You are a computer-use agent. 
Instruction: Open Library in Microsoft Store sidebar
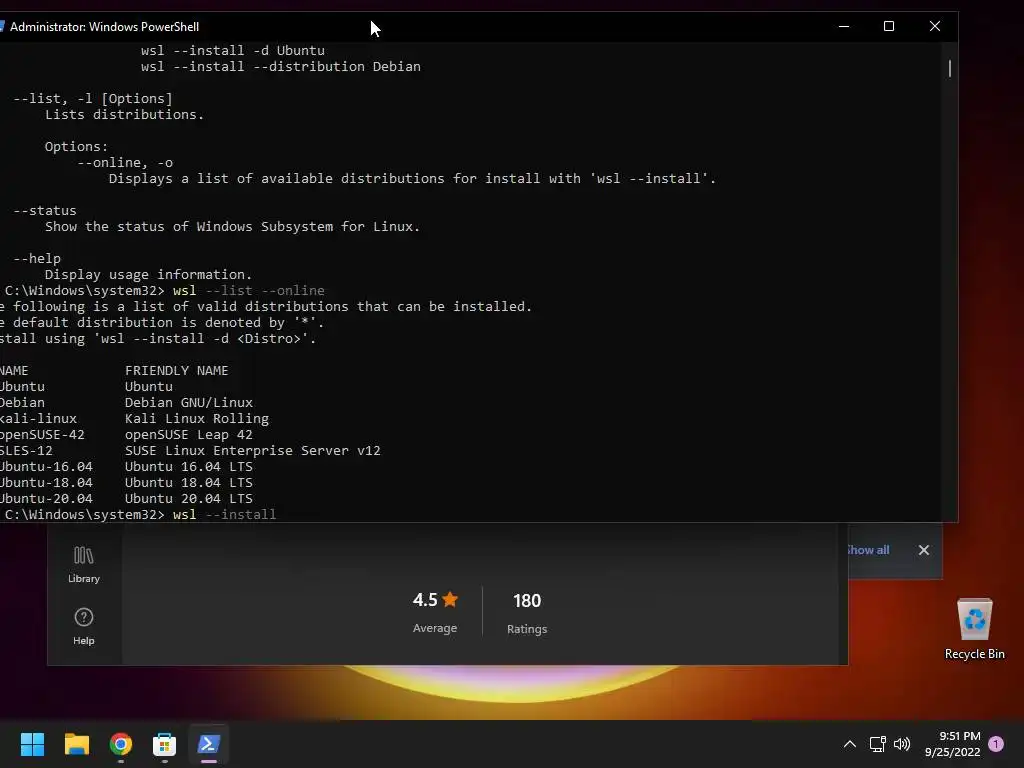[x=84, y=564]
